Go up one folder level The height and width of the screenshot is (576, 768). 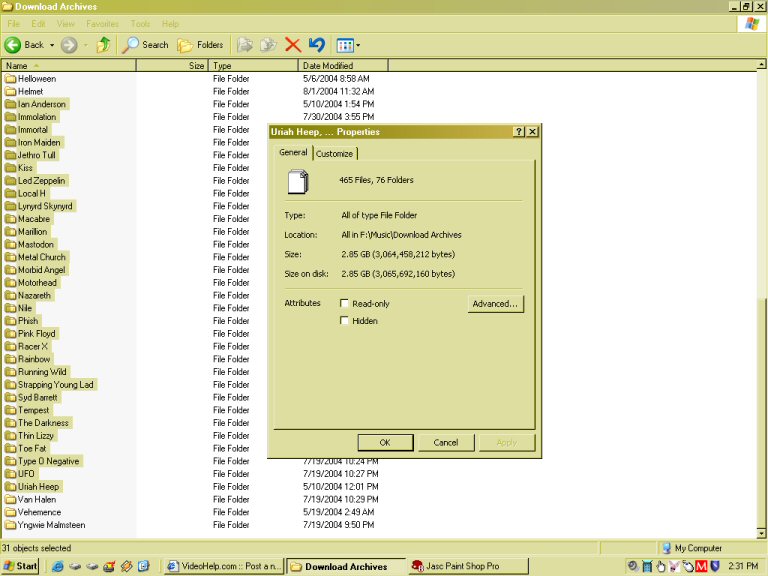tap(103, 45)
